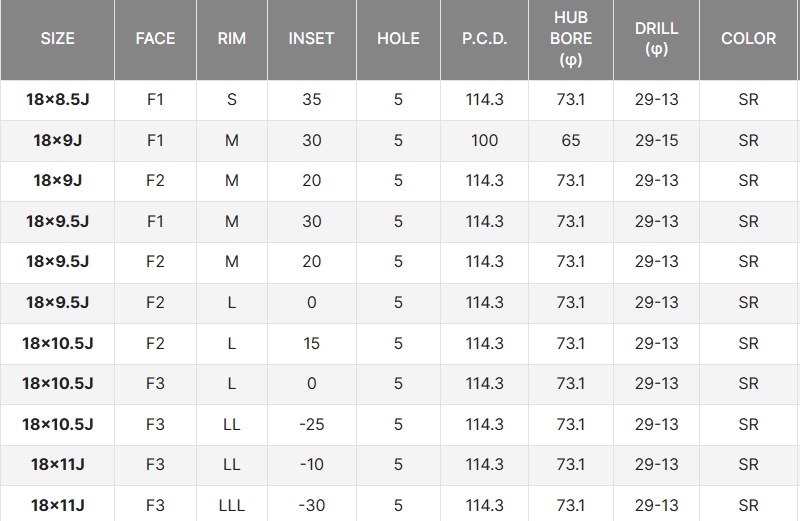Click the rim value S
This screenshot has height=521, width=800.
point(231,100)
